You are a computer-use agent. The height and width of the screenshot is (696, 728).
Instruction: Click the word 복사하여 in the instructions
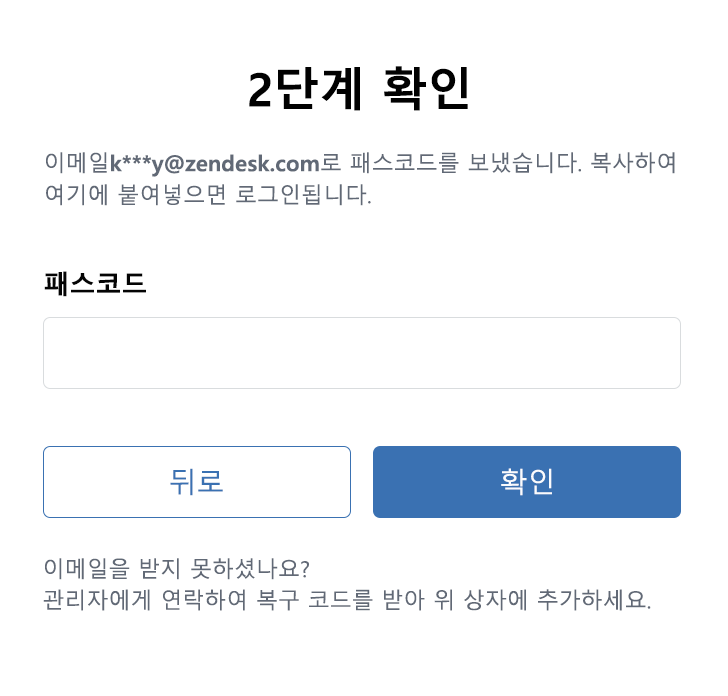click(x=634, y=163)
